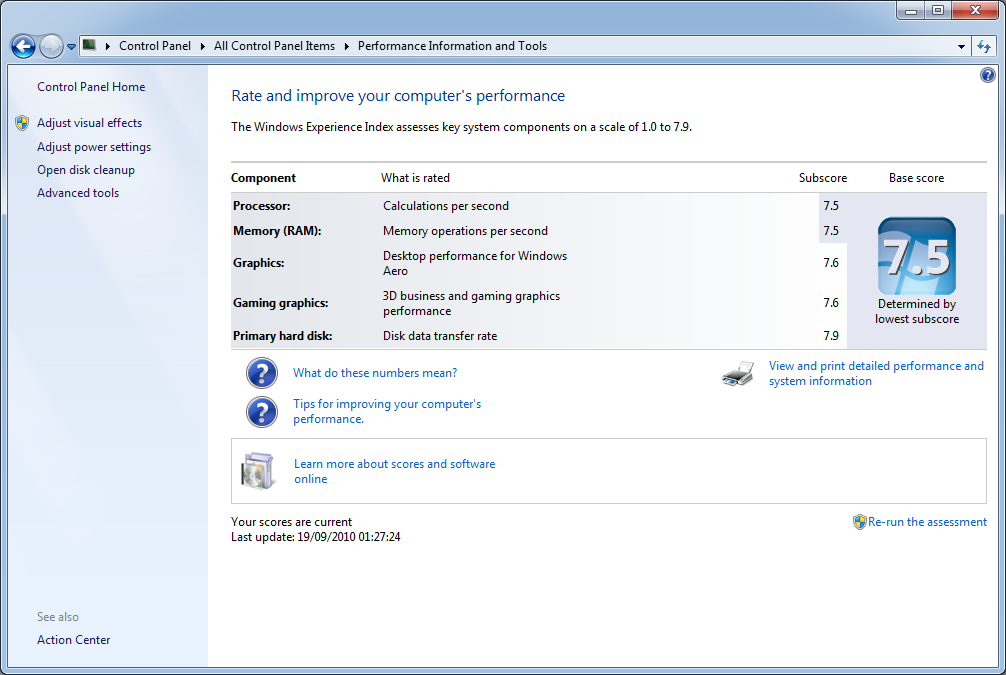
Task: Navigate to 'Control Panel' in the breadcrumb bar
Action: tap(155, 45)
